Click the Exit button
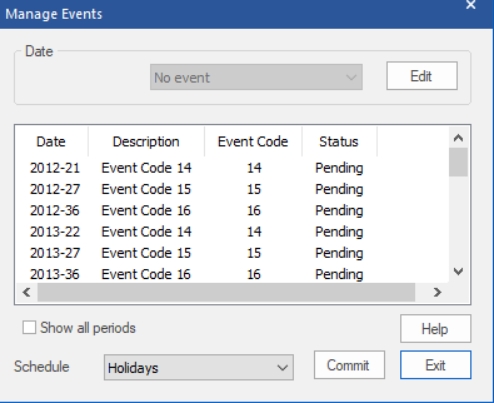Viewport: 494px width, 403px height. 436,365
